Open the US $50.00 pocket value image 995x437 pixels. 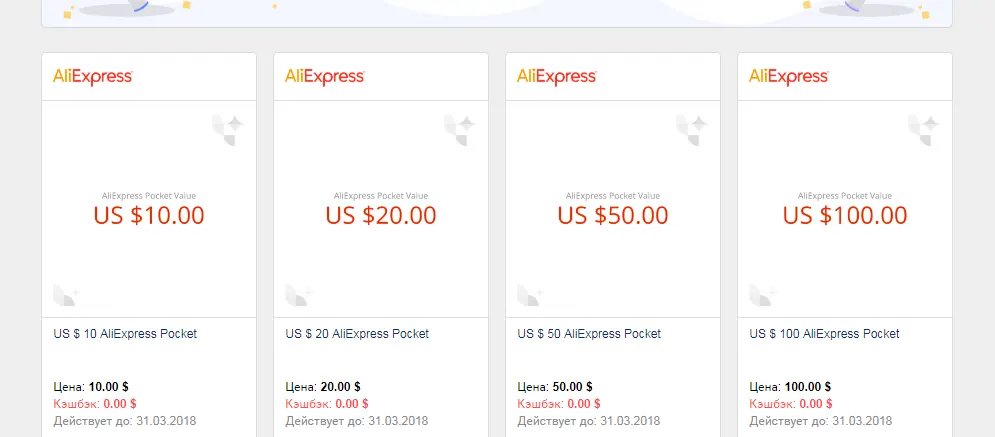click(613, 209)
